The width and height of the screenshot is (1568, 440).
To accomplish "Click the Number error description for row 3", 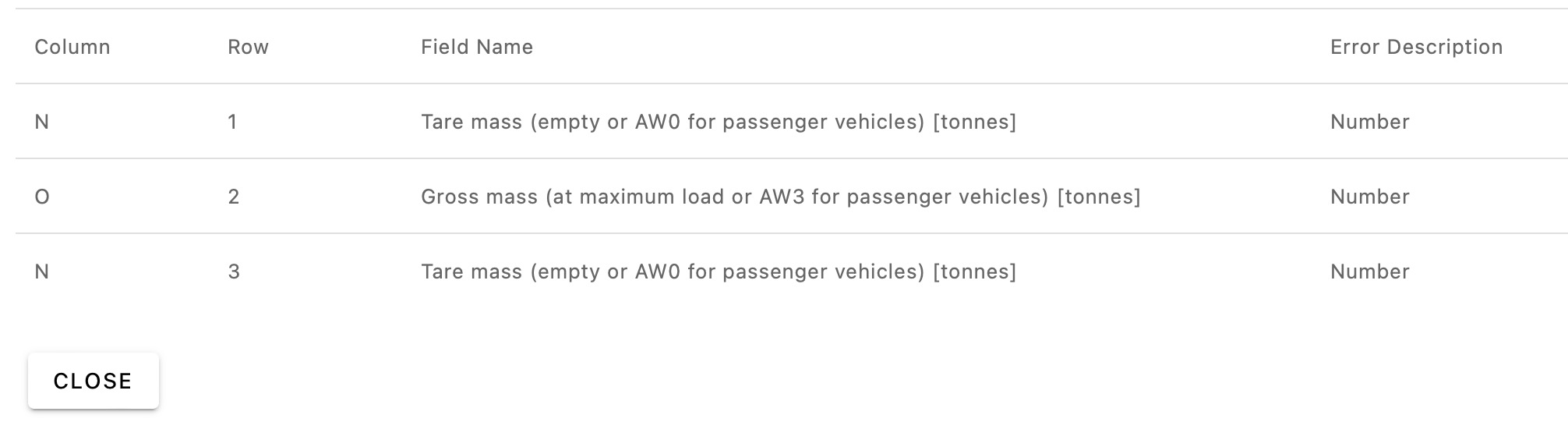I will coord(1369,271).
